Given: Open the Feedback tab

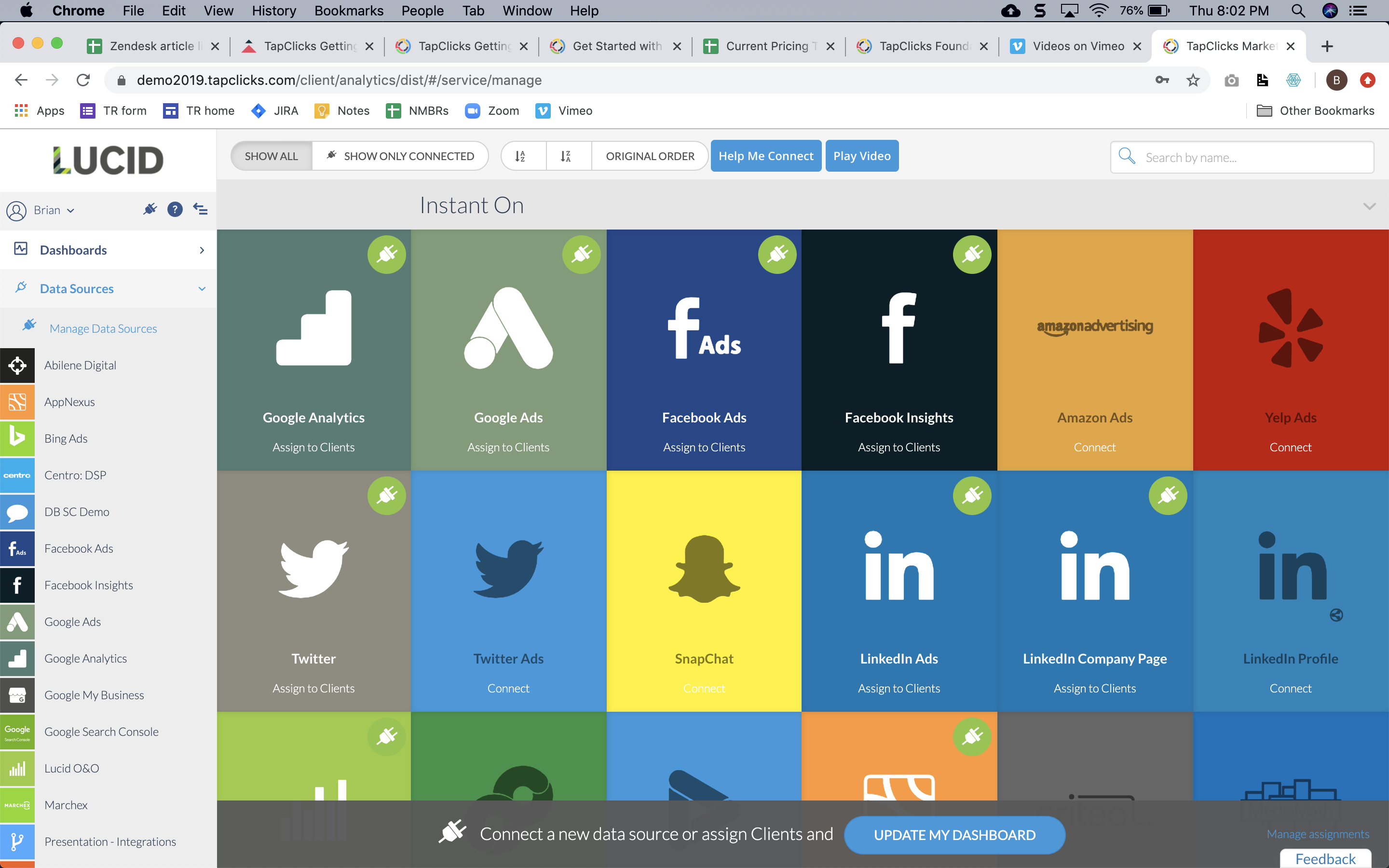Looking at the screenshot, I should tap(1325, 858).
